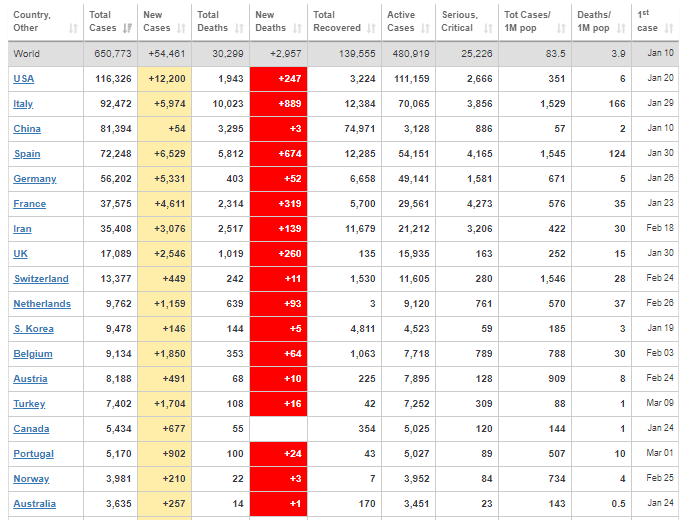Sort by Total Recovered sort icon
683x520 pixels.
click(371, 29)
